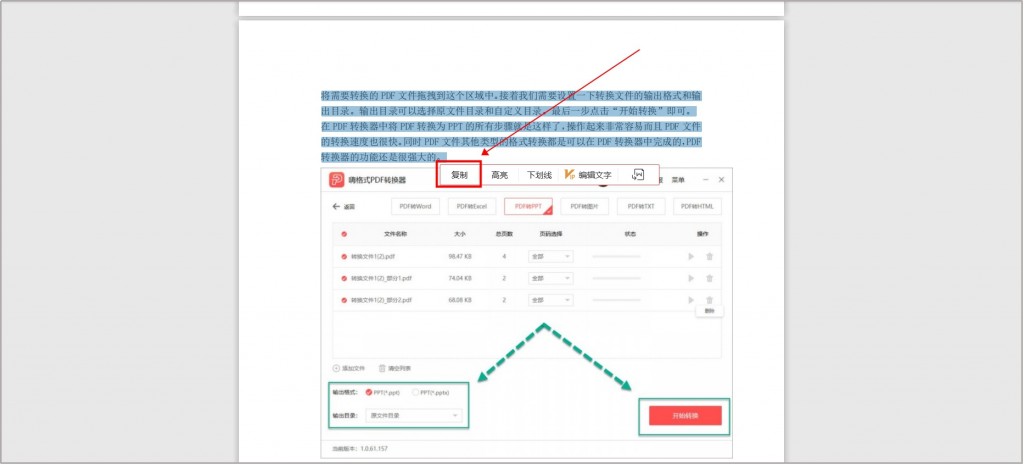The image size is (1024, 465).
Task: Click the 文件名称 column header
Action: [x=395, y=234]
